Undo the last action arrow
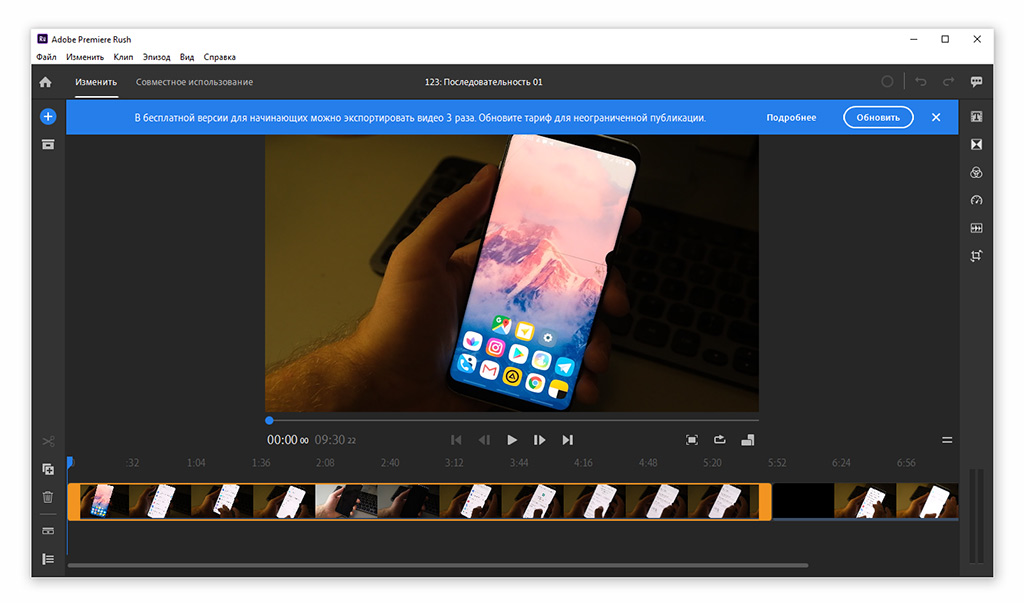1024x603 pixels. click(921, 82)
